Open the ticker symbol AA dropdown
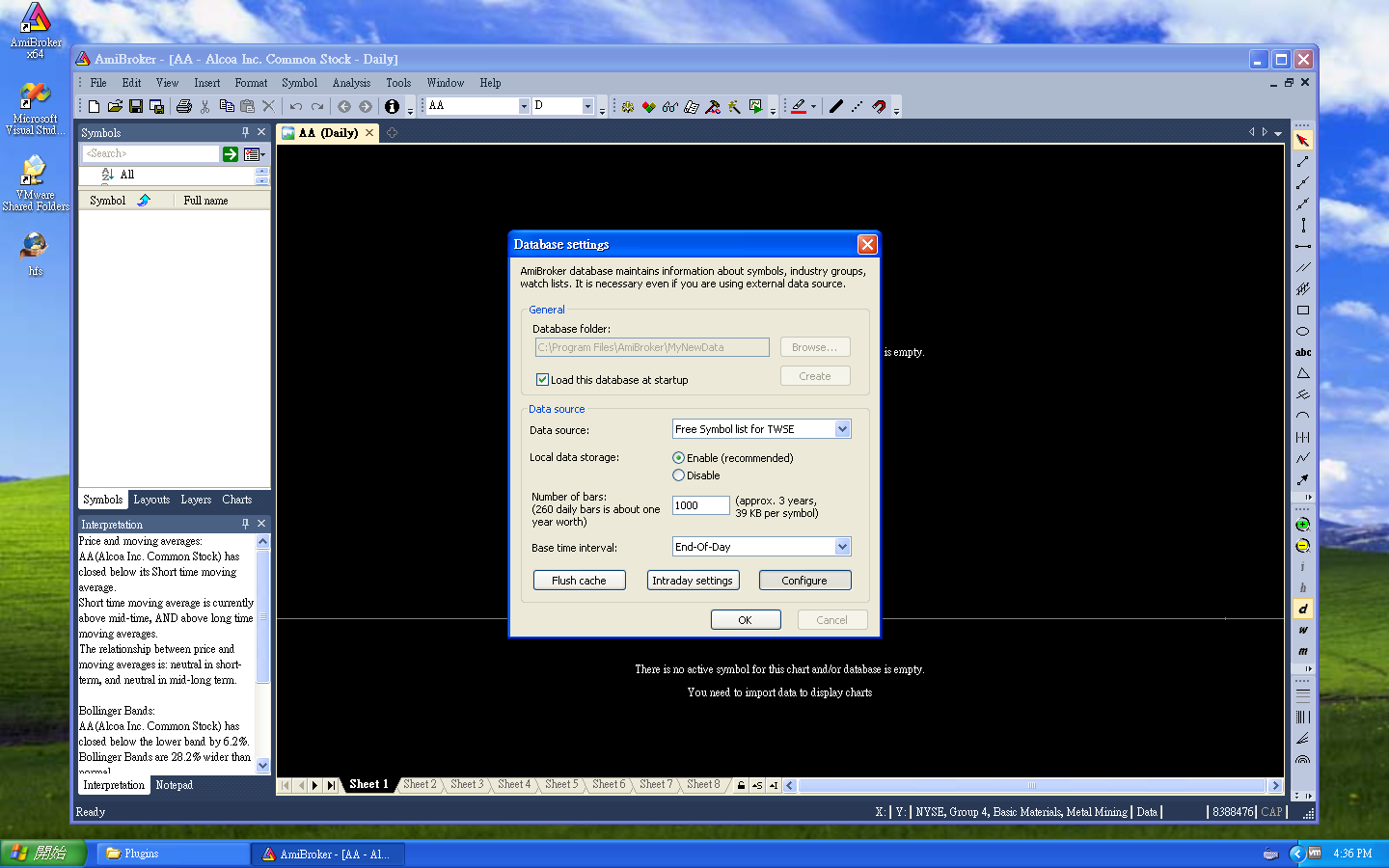Screen dimensions: 1389x868 click(524, 106)
